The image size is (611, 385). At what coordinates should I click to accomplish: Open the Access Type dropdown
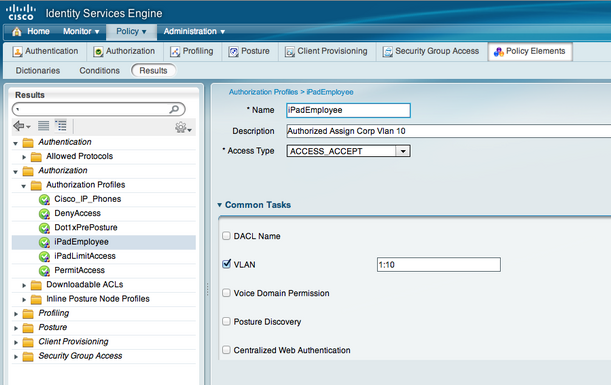point(403,151)
